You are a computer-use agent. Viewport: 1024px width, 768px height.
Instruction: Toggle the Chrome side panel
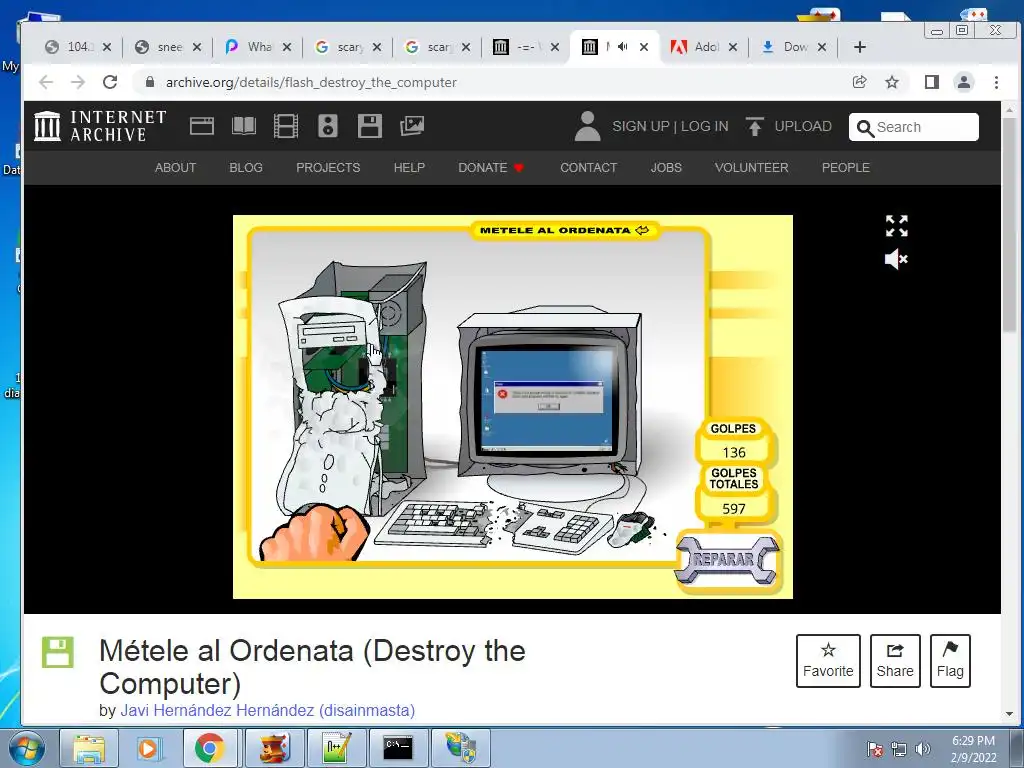pyautogui.click(x=932, y=82)
